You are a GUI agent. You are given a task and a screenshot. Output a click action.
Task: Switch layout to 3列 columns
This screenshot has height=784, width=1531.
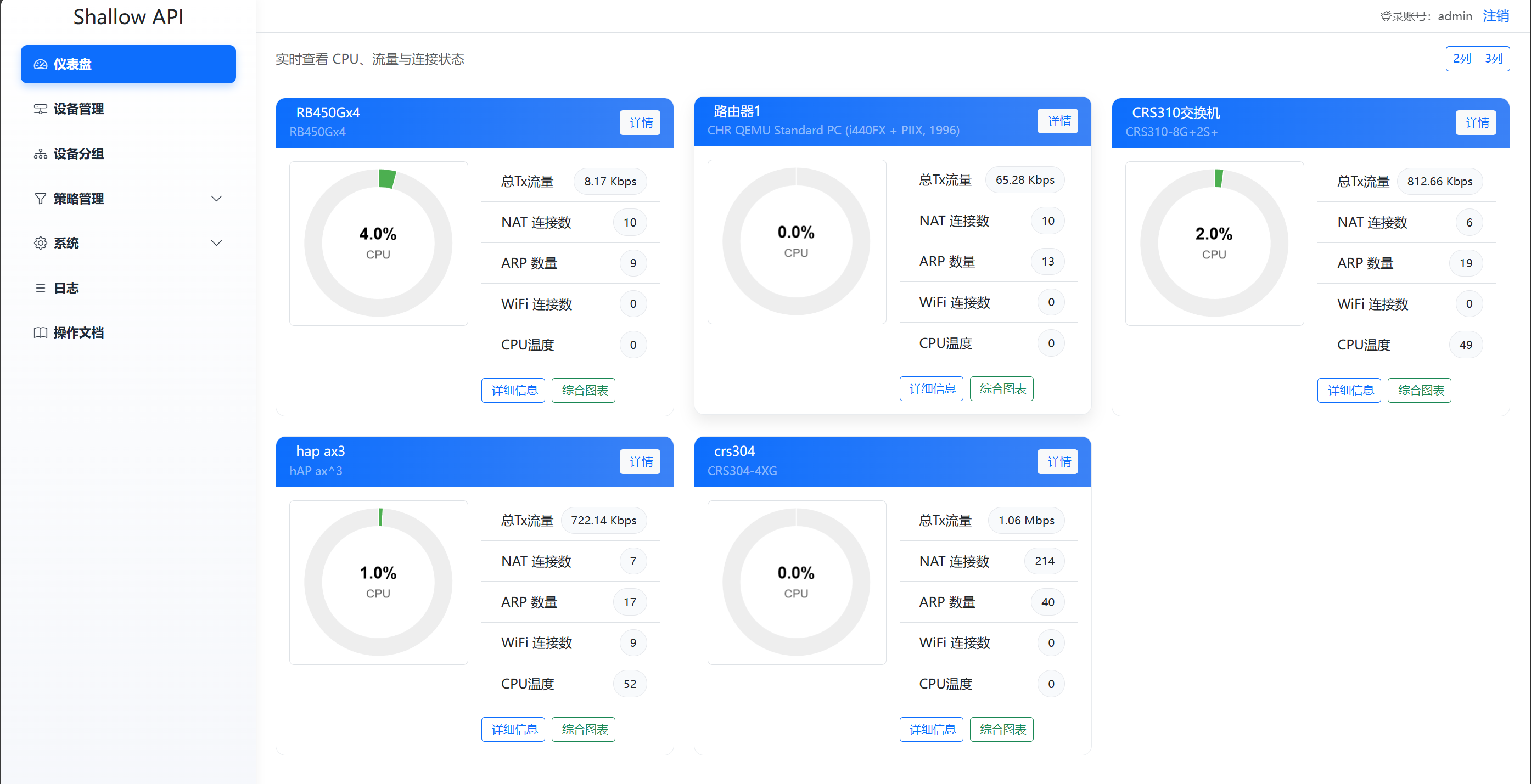point(1493,58)
